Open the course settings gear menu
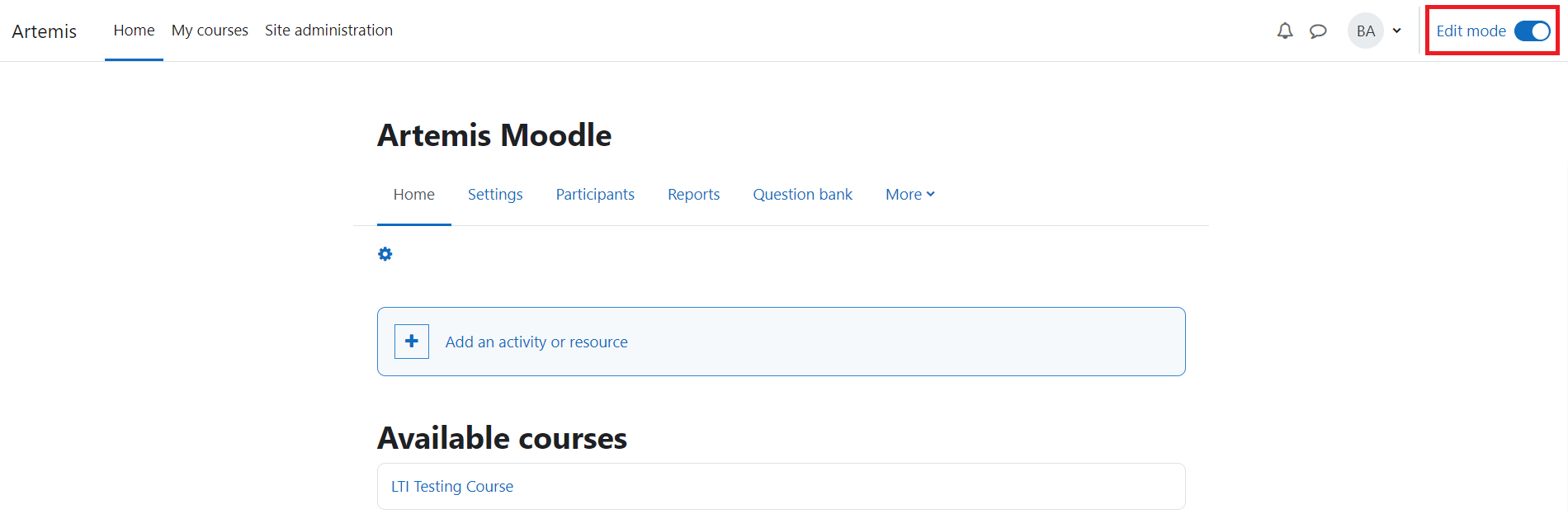Image resolution: width=1568 pixels, height=514 pixels. pyautogui.click(x=385, y=253)
